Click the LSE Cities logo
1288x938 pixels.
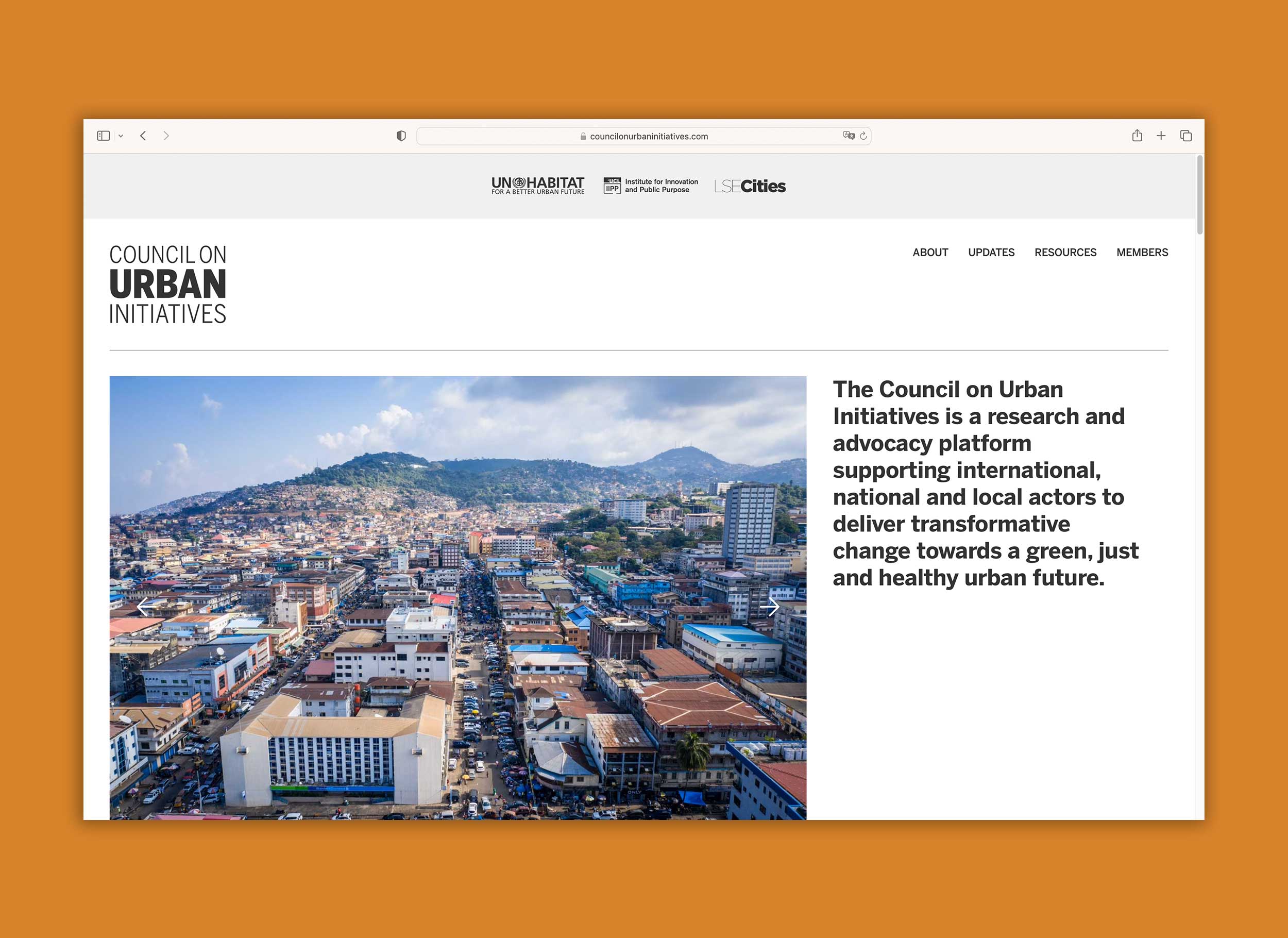click(750, 186)
